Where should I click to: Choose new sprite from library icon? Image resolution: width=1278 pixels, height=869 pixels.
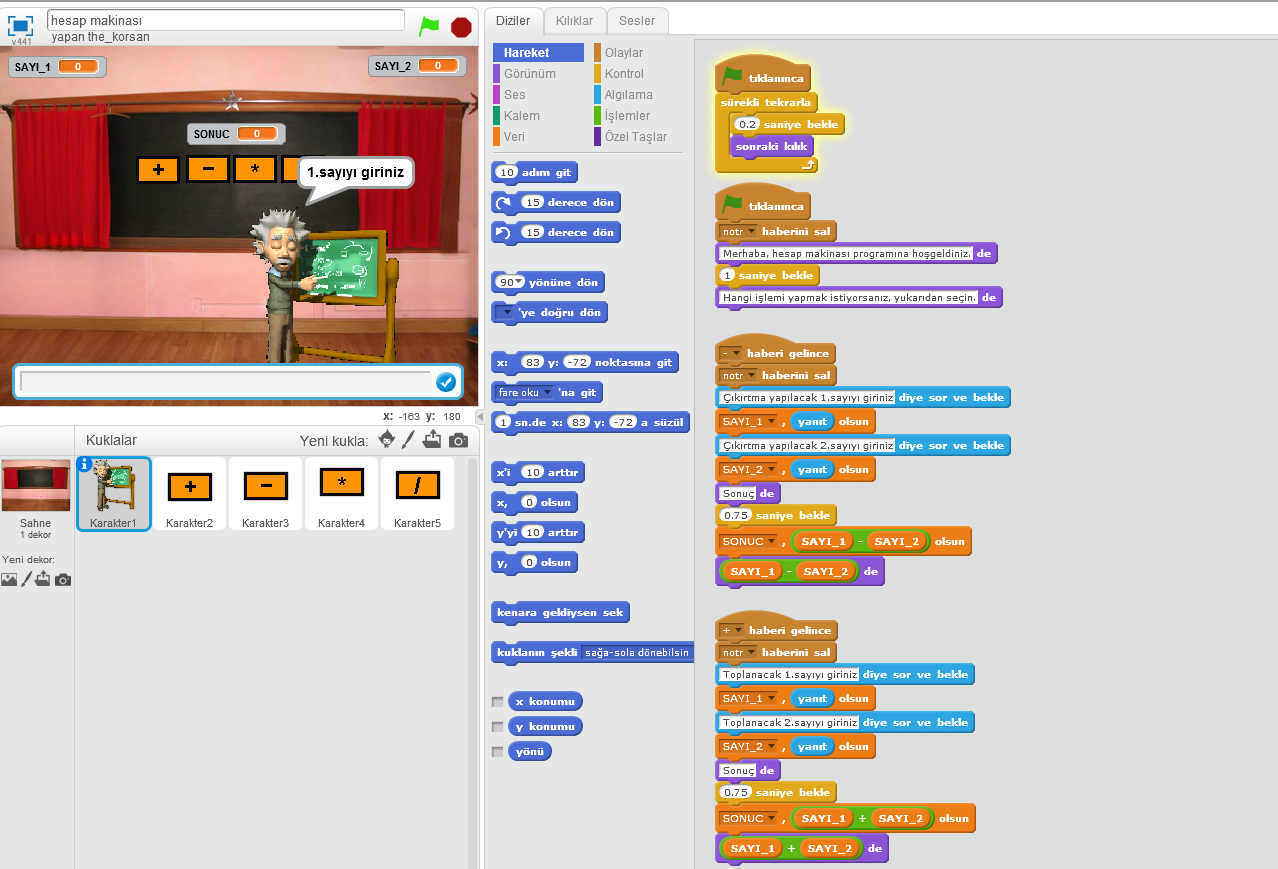[386, 440]
